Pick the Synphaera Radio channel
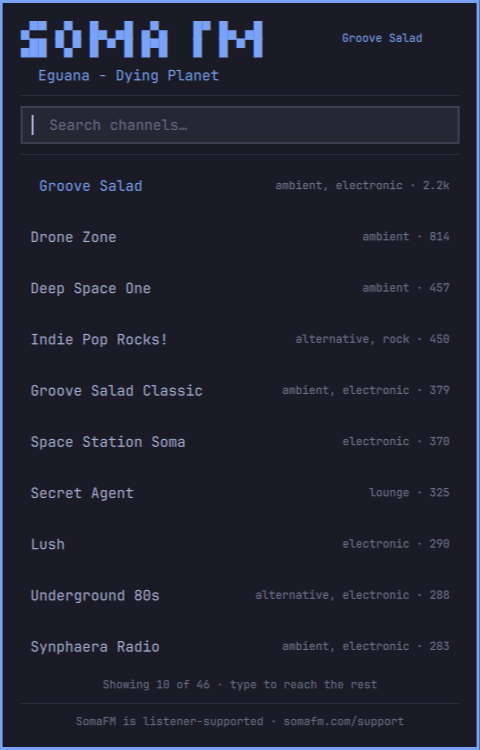Image resolution: width=480 pixels, height=750 pixels. pyautogui.click(x=240, y=646)
